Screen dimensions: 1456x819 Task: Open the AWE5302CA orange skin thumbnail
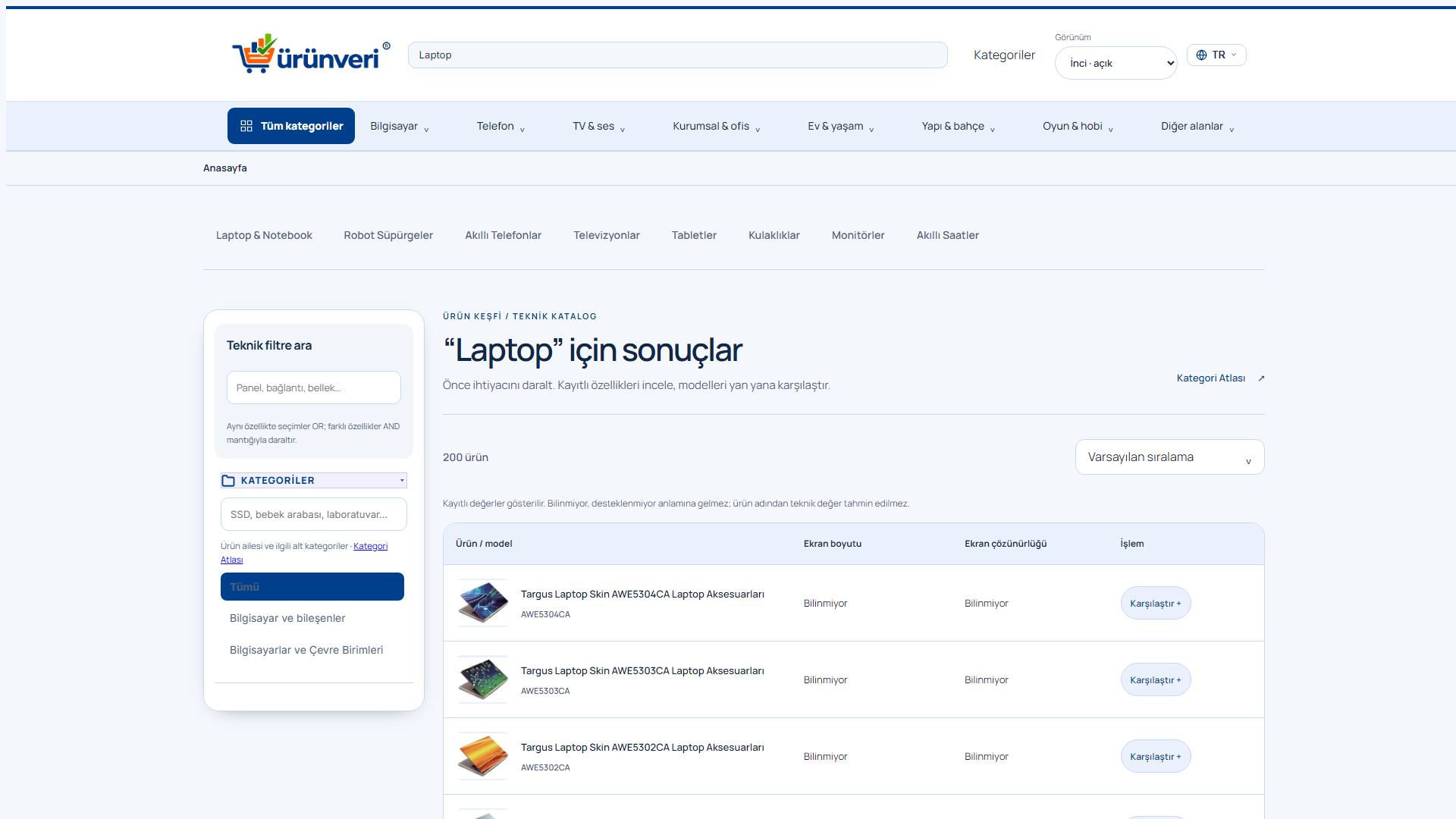[x=483, y=756]
